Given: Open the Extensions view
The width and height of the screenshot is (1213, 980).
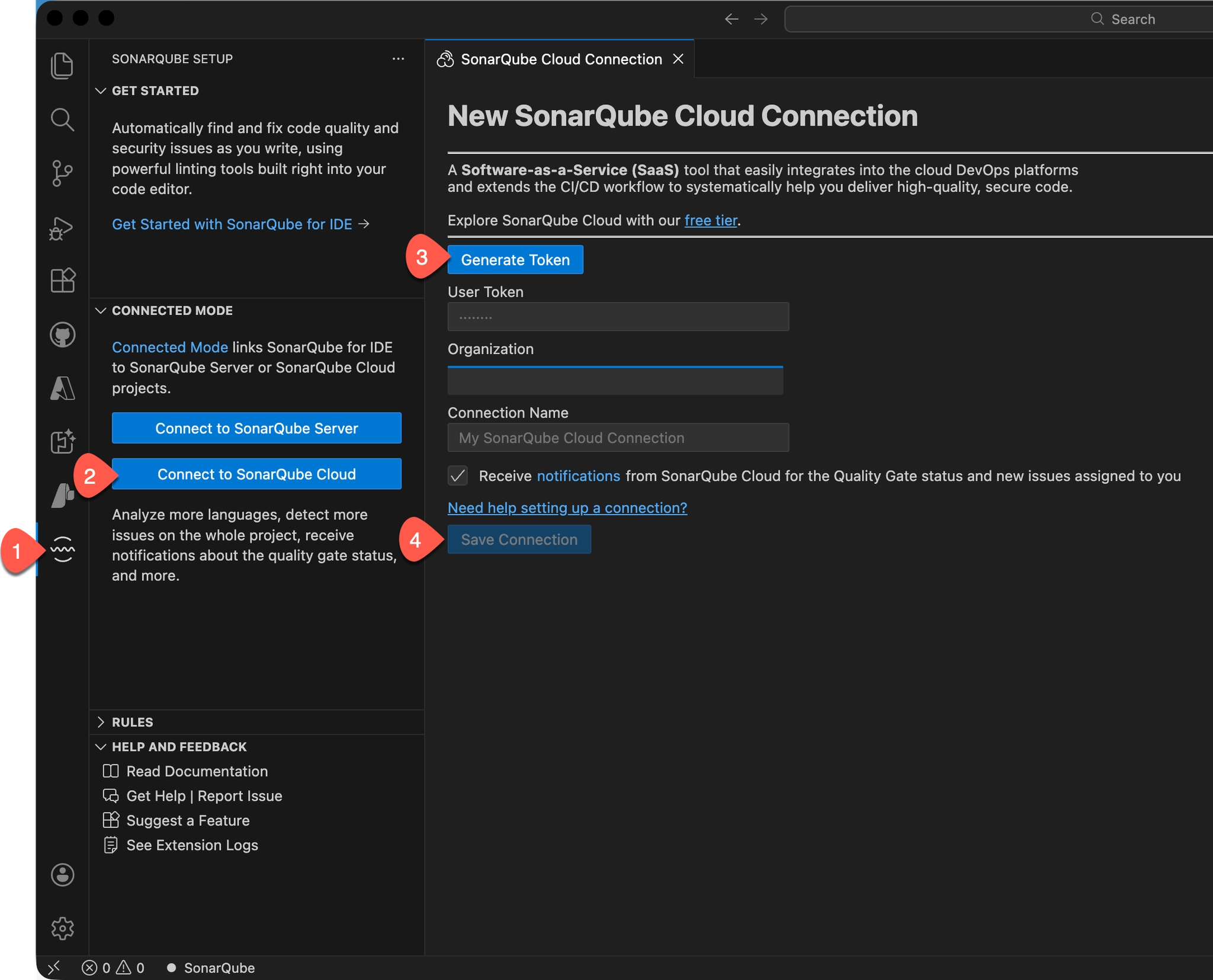Looking at the screenshot, I should point(62,280).
